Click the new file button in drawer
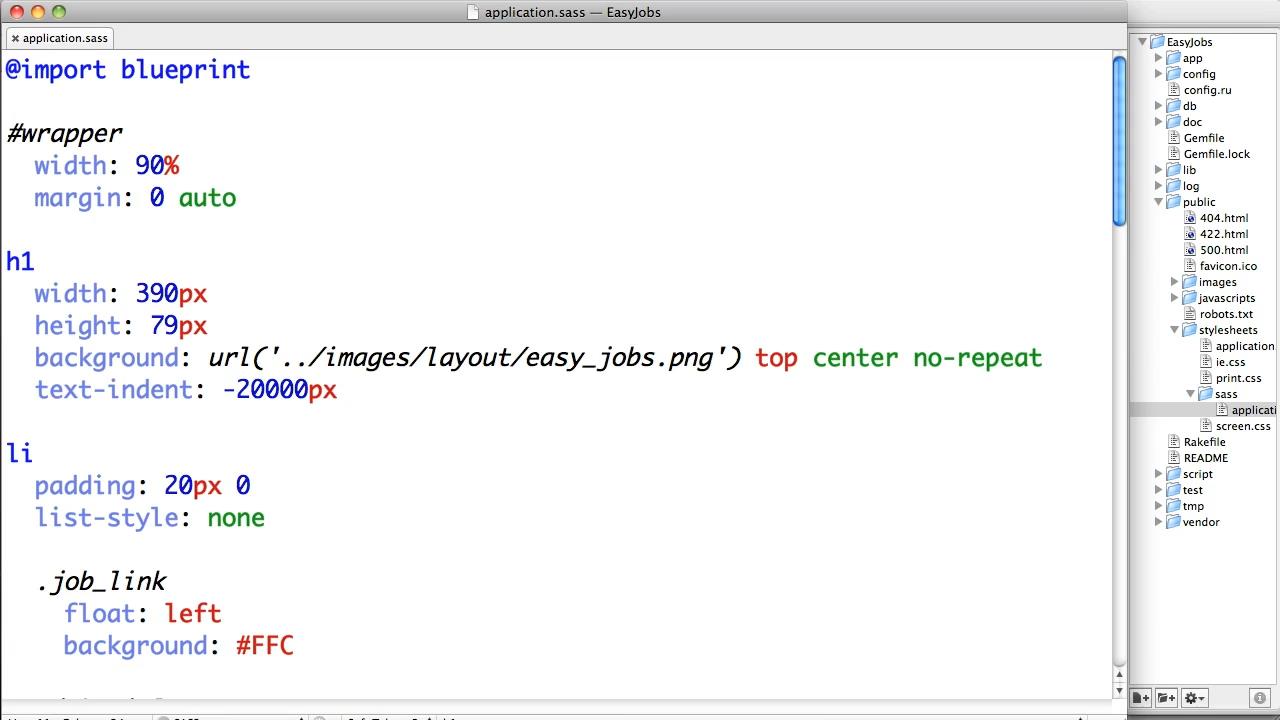This screenshot has width=1280, height=720. pos(1141,698)
